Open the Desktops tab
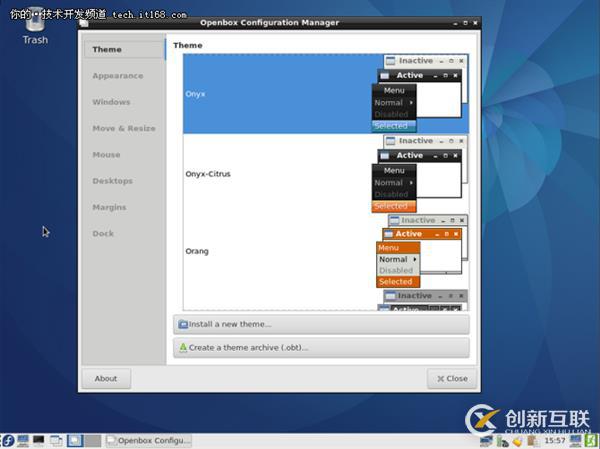The image size is (600, 449). [112, 181]
